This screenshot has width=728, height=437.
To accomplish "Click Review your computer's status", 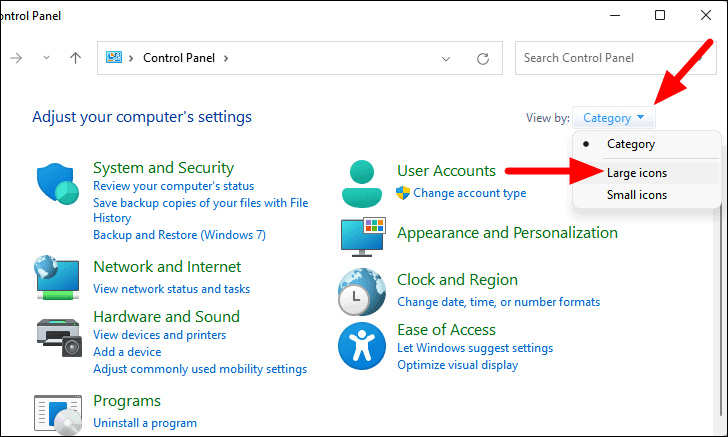I will [x=174, y=186].
